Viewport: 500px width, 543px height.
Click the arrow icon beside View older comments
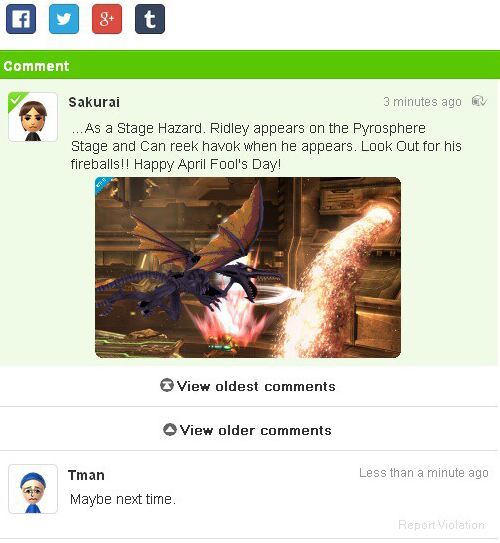(170, 430)
